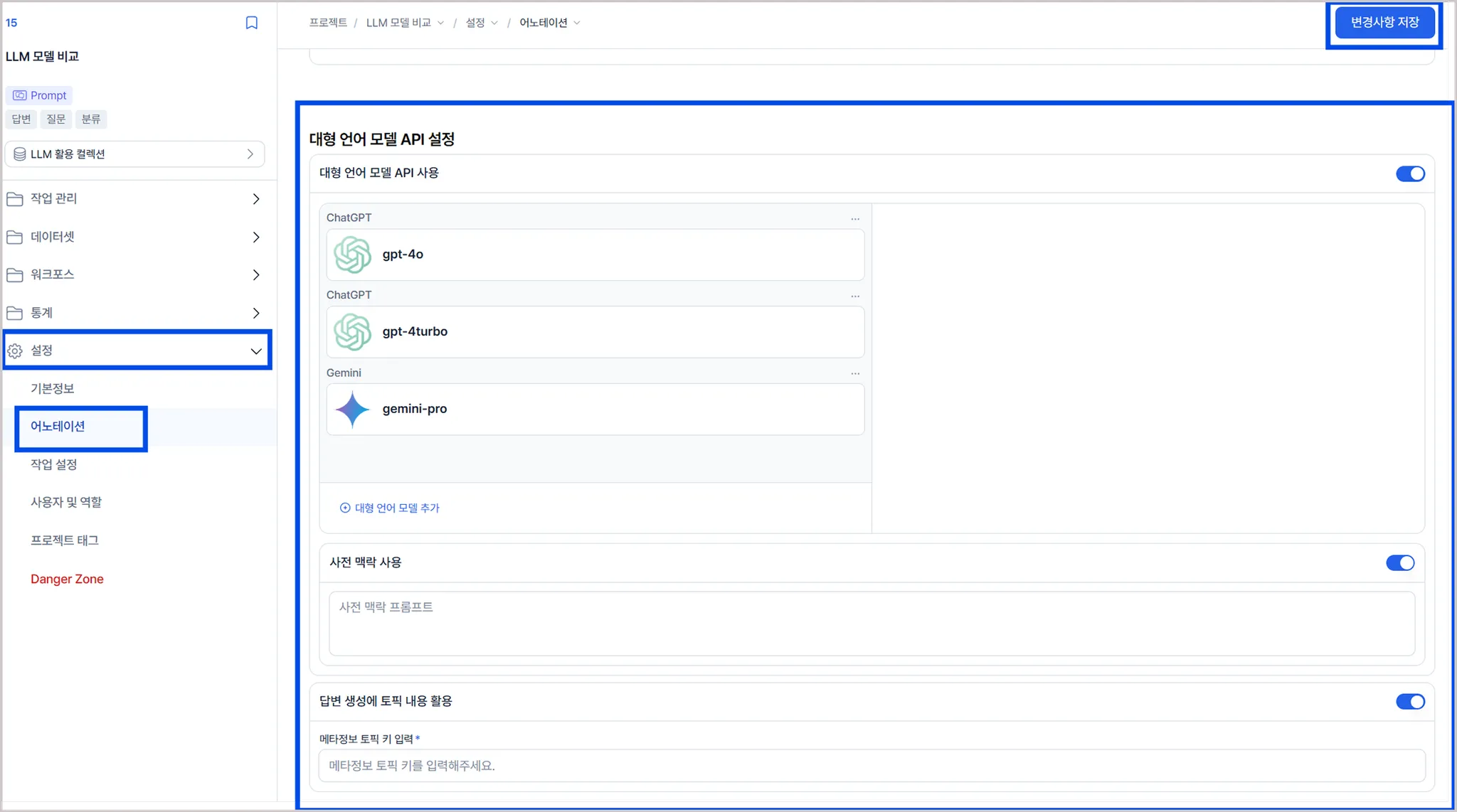The width and height of the screenshot is (1457, 812).
Task: Collapse the 설정 menu chevron
Action: coord(256,351)
